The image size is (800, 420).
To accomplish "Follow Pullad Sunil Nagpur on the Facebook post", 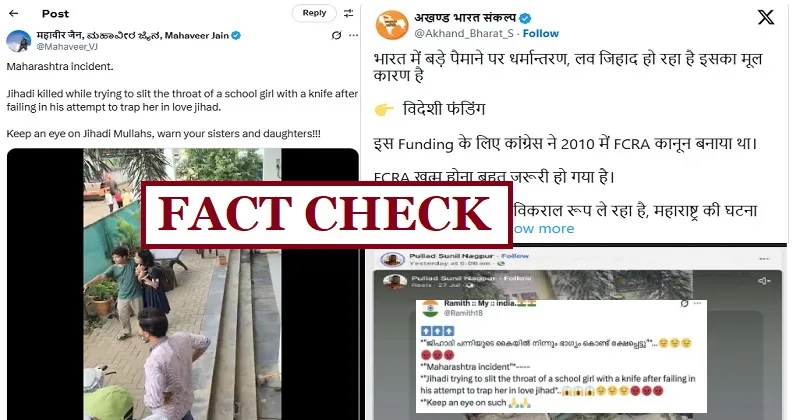I will point(515,256).
